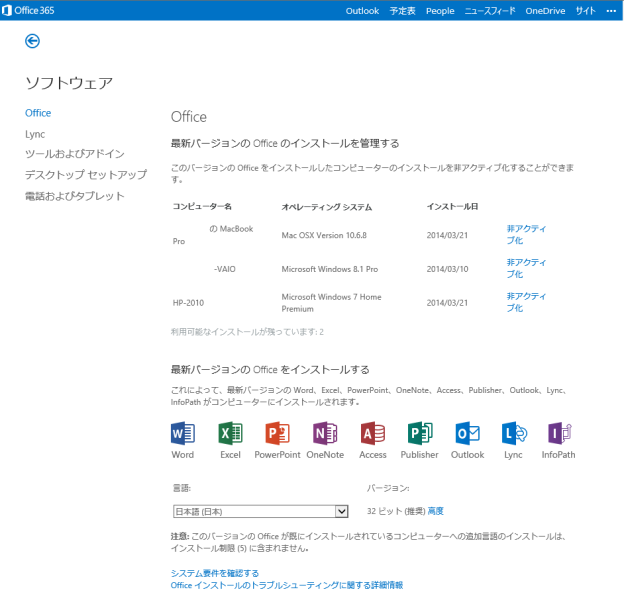Viewport: 624px width, 608px height.
Task: Click the インストール日 column header
Action: (452, 207)
